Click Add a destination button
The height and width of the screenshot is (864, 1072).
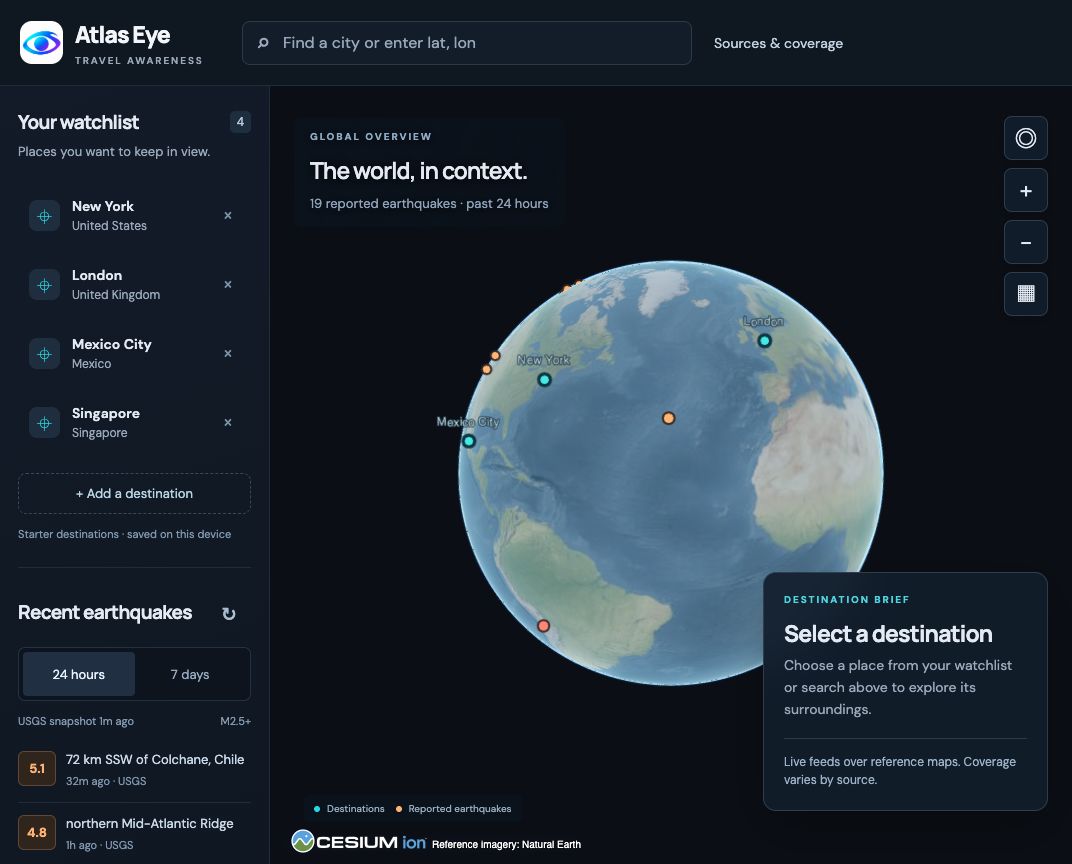pos(134,494)
